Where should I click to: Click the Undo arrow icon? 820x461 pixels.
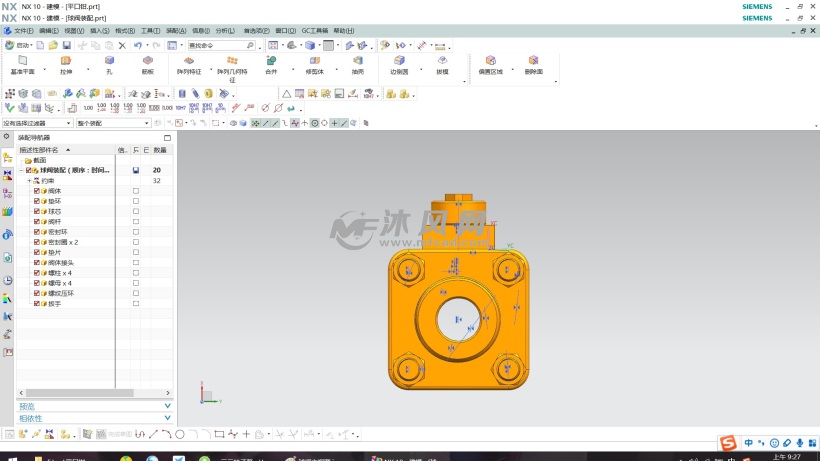(138, 45)
